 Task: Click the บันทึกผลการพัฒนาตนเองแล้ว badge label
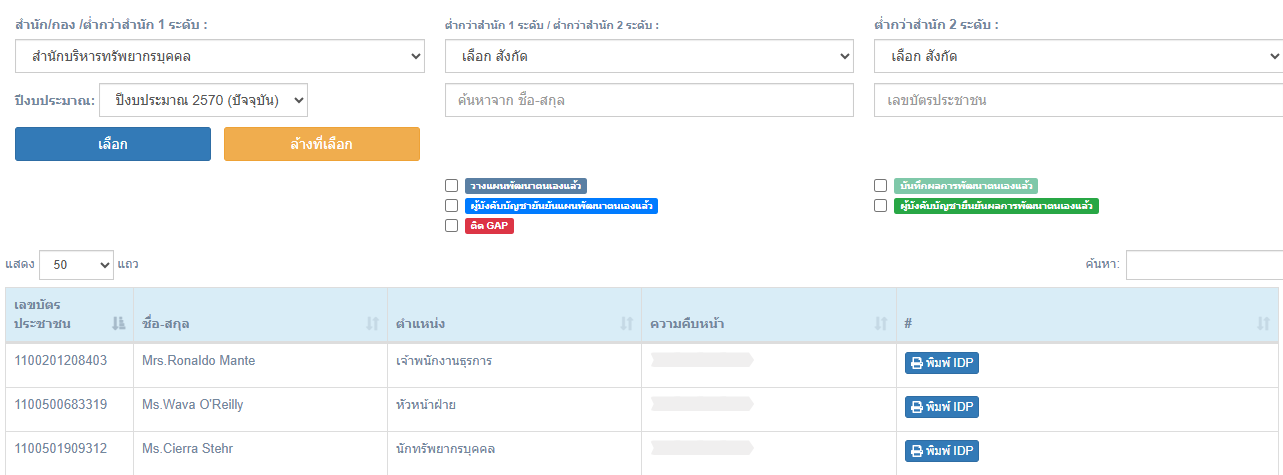tap(966, 186)
